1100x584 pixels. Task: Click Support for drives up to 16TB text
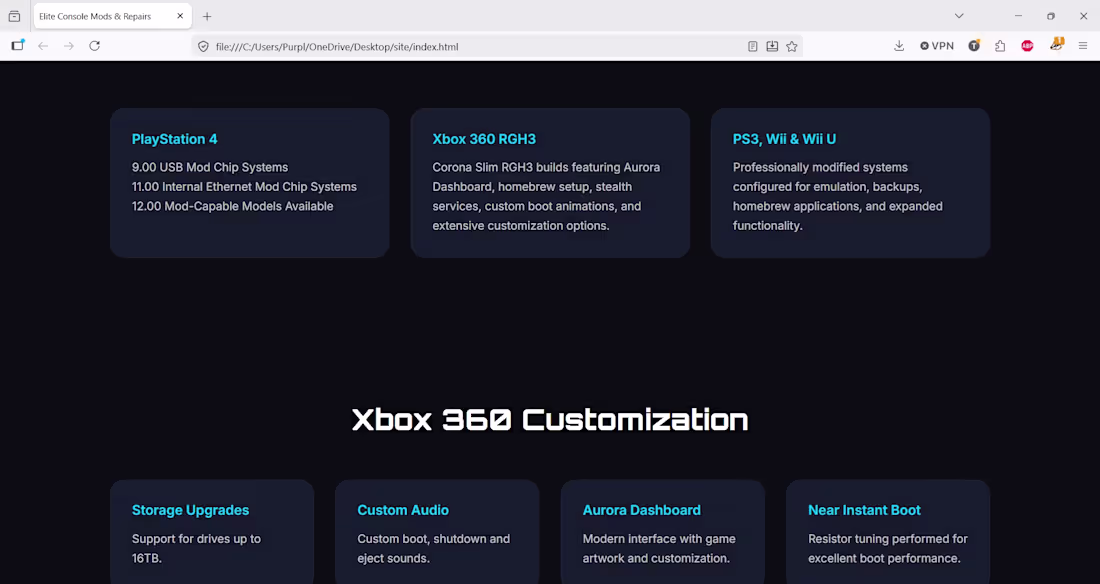pos(196,548)
